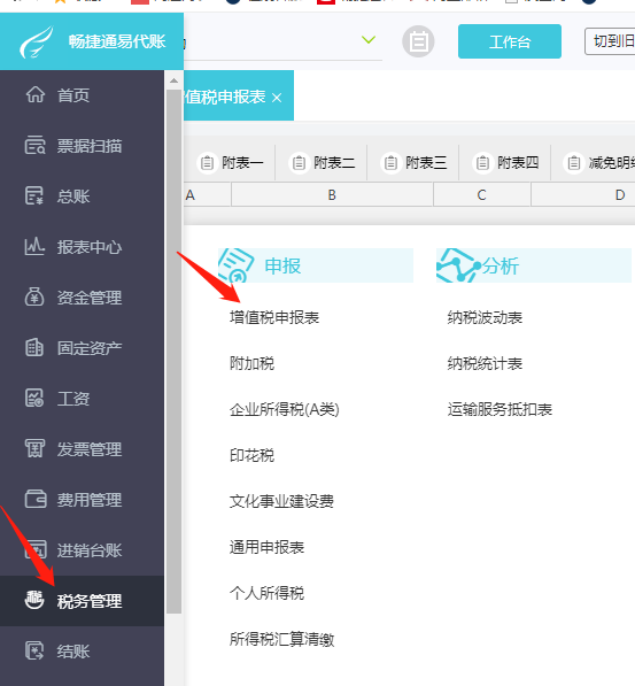Click the round calendar icon beside dropdown
The height and width of the screenshot is (686, 636).
pyautogui.click(x=418, y=41)
